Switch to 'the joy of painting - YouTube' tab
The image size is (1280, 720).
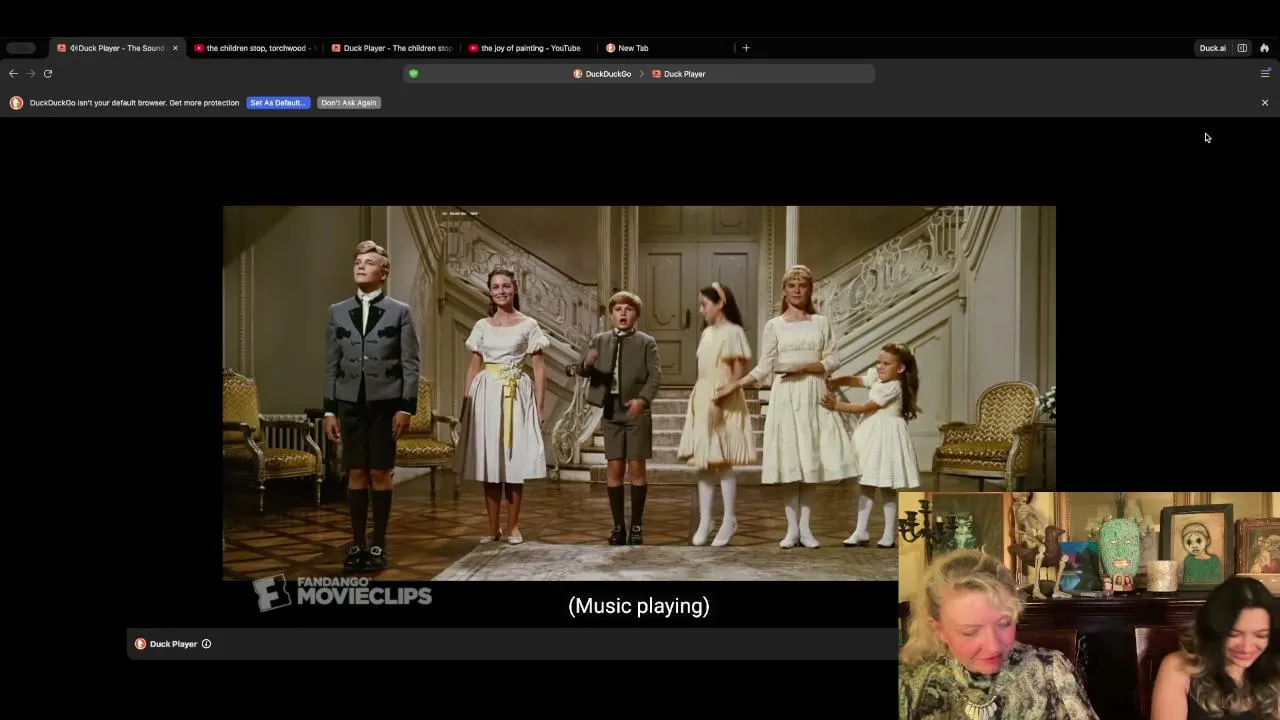pyautogui.click(x=530, y=48)
